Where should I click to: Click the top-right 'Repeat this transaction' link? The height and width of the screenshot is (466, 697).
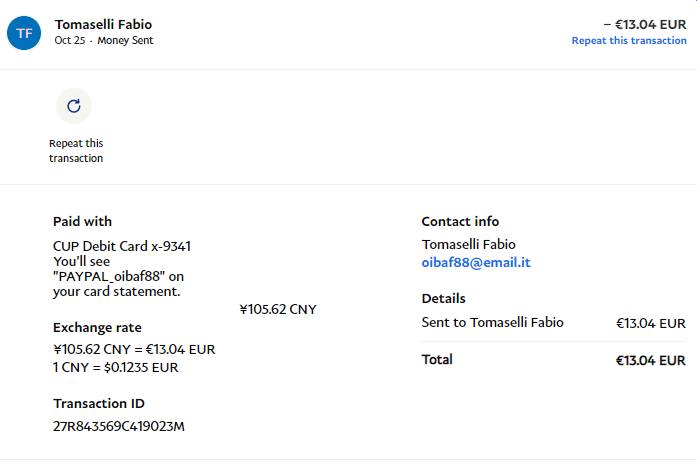629,41
